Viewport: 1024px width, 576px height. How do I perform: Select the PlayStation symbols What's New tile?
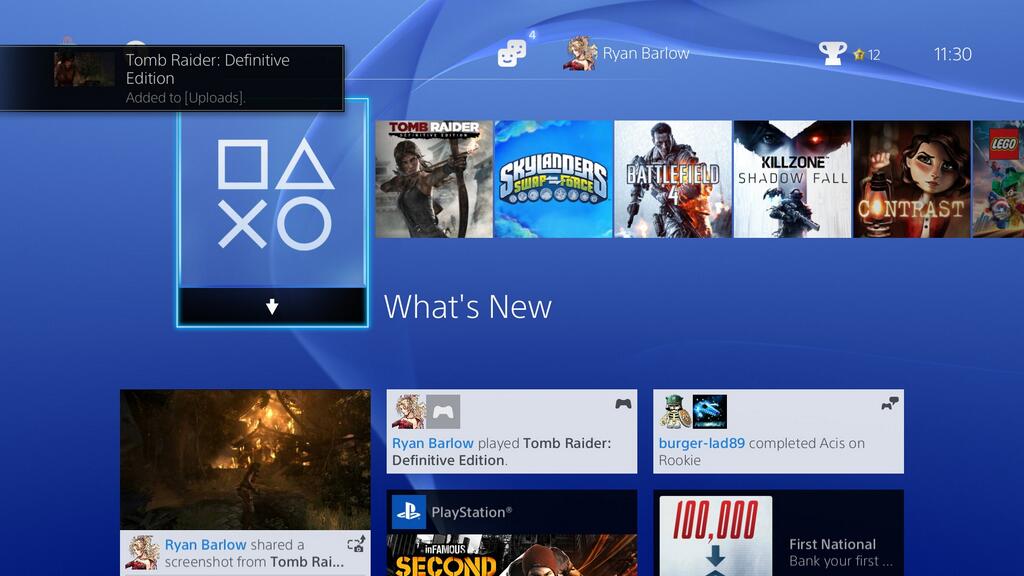272,194
